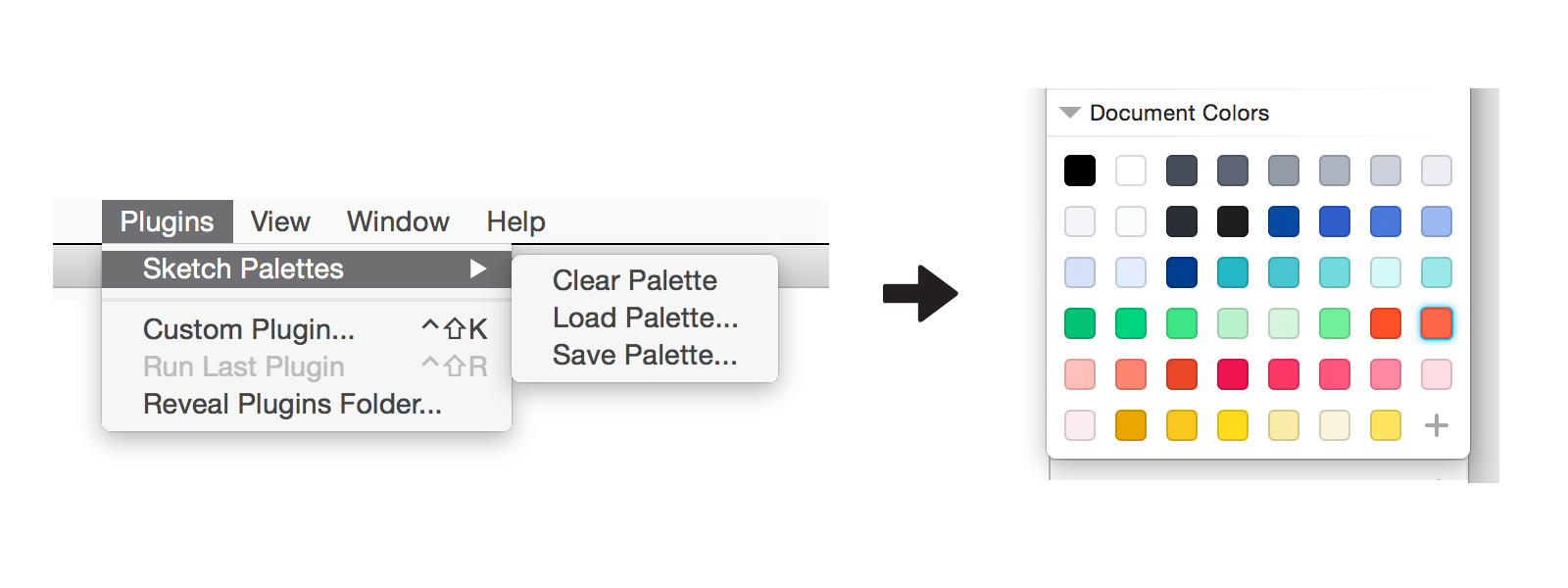
Task: Pick the dark navy blue swatch
Action: point(1182,272)
